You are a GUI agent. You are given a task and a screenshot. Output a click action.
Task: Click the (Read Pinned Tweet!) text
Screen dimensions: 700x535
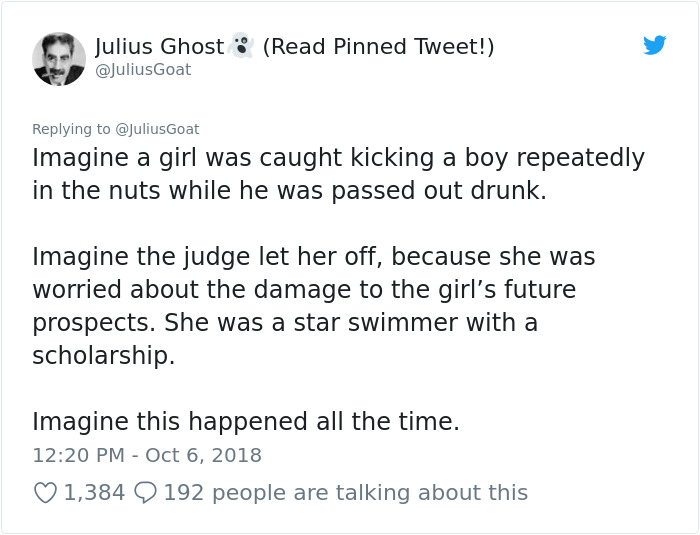coord(378,47)
